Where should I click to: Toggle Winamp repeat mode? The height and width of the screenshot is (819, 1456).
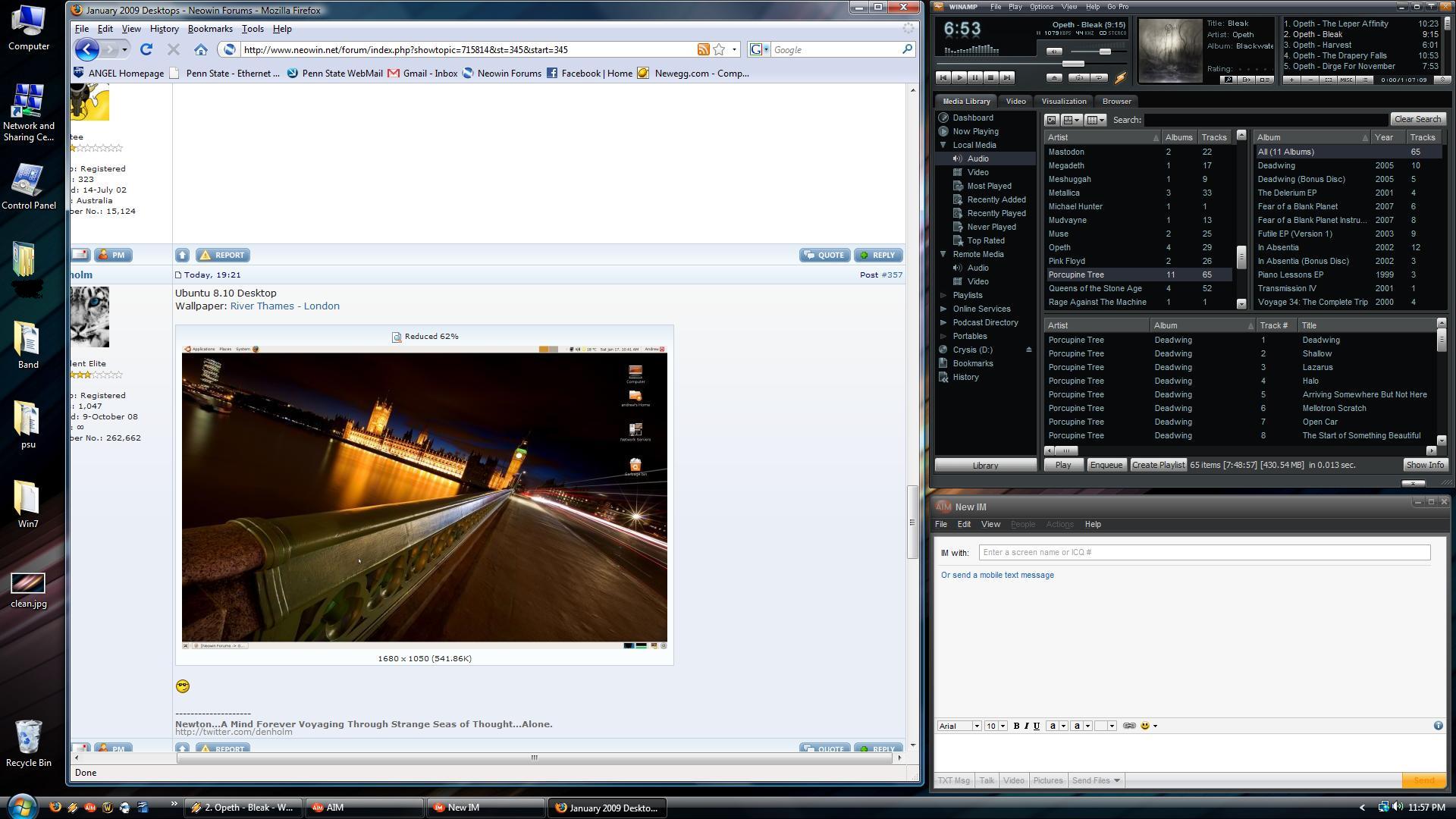(1097, 77)
